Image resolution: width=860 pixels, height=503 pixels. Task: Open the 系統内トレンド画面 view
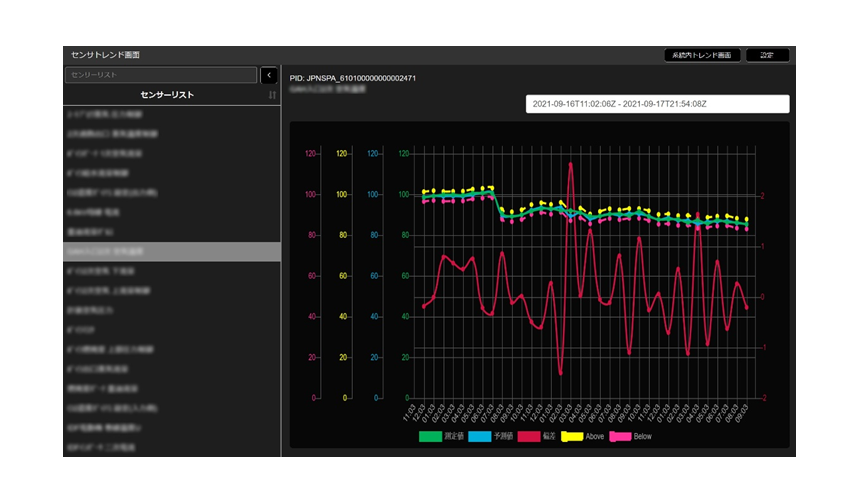point(702,55)
